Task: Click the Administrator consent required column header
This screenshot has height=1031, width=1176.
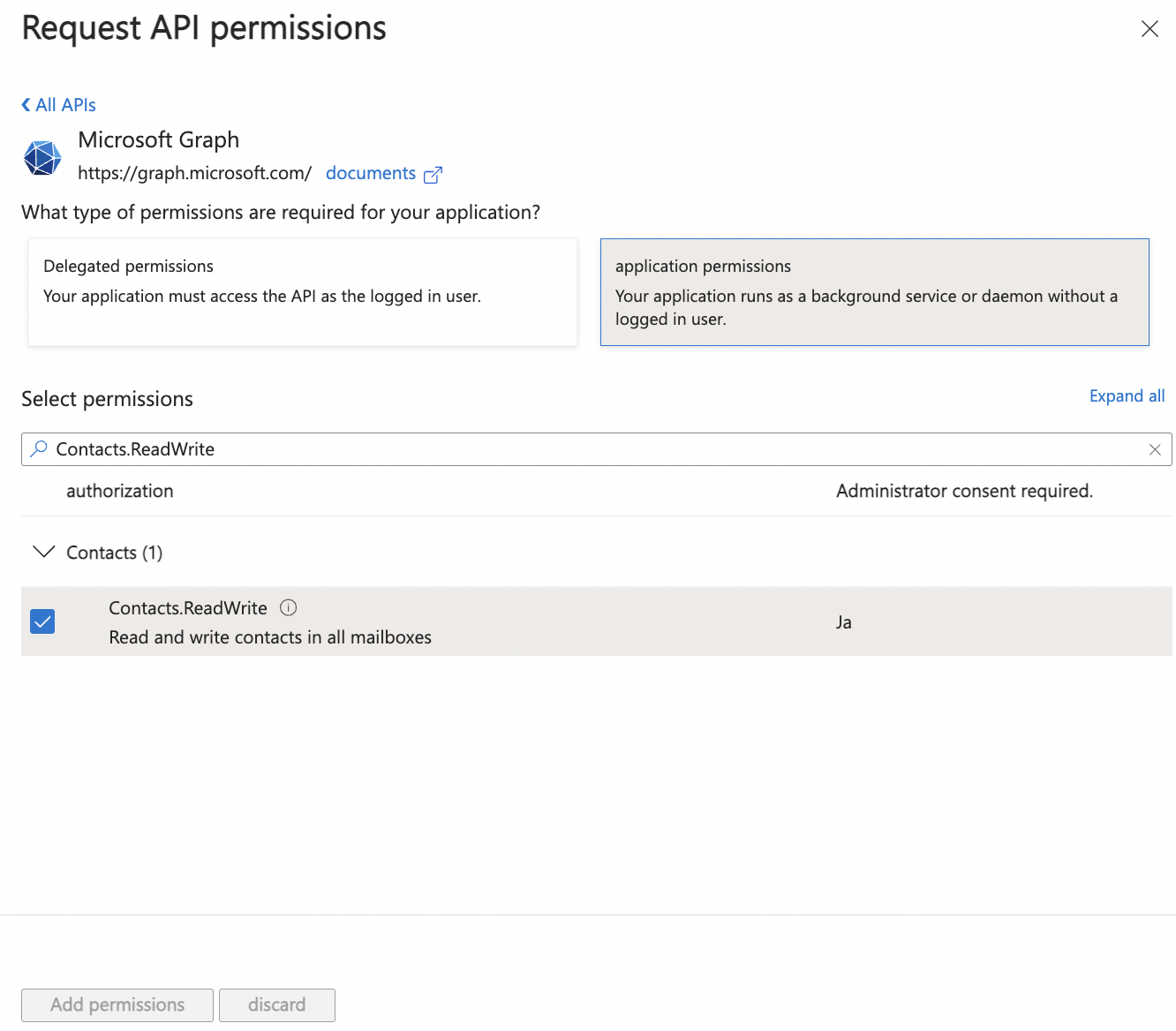Action: [x=965, y=491]
